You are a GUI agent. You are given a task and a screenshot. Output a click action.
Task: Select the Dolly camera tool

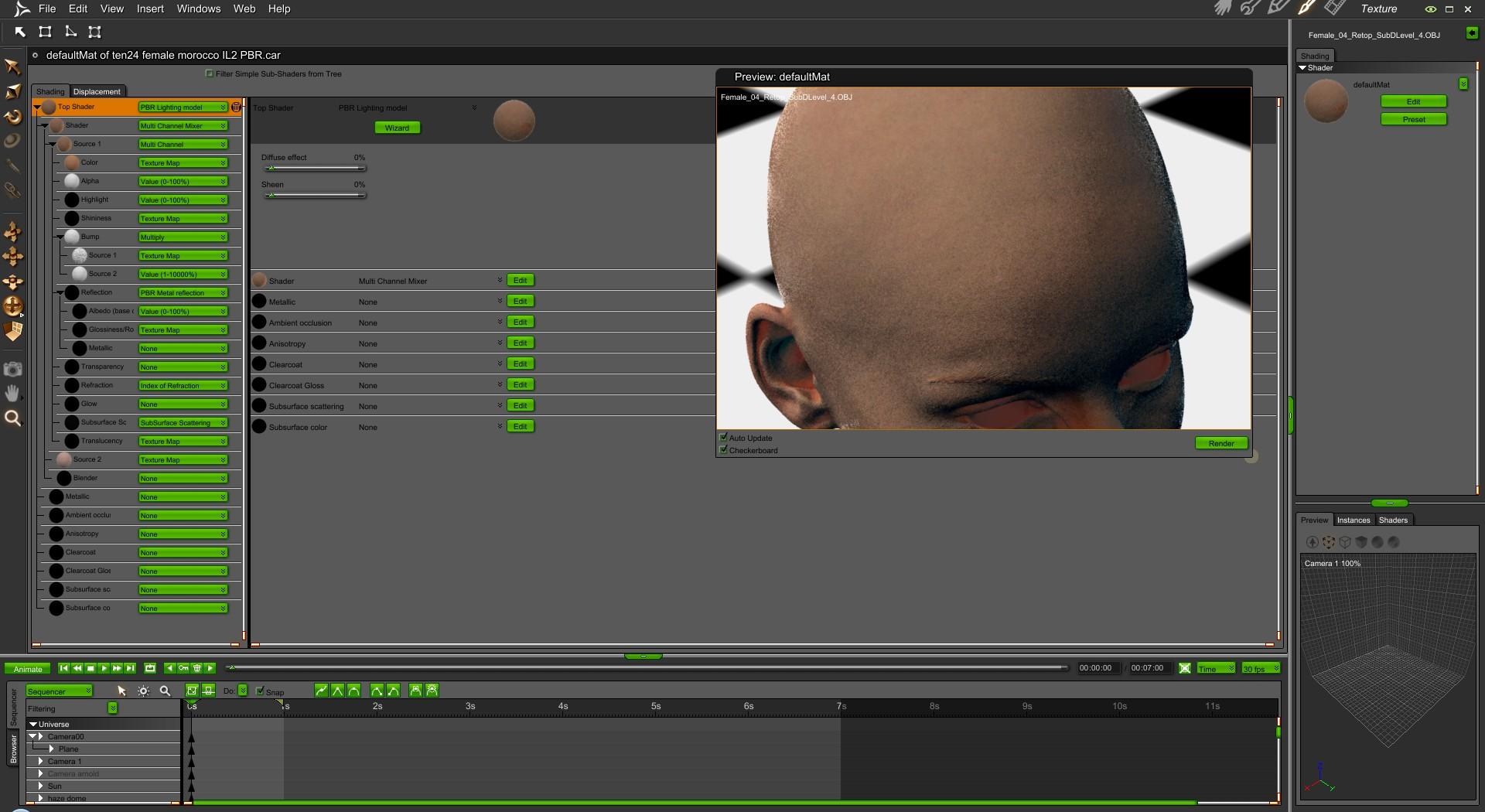click(x=12, y=231)
